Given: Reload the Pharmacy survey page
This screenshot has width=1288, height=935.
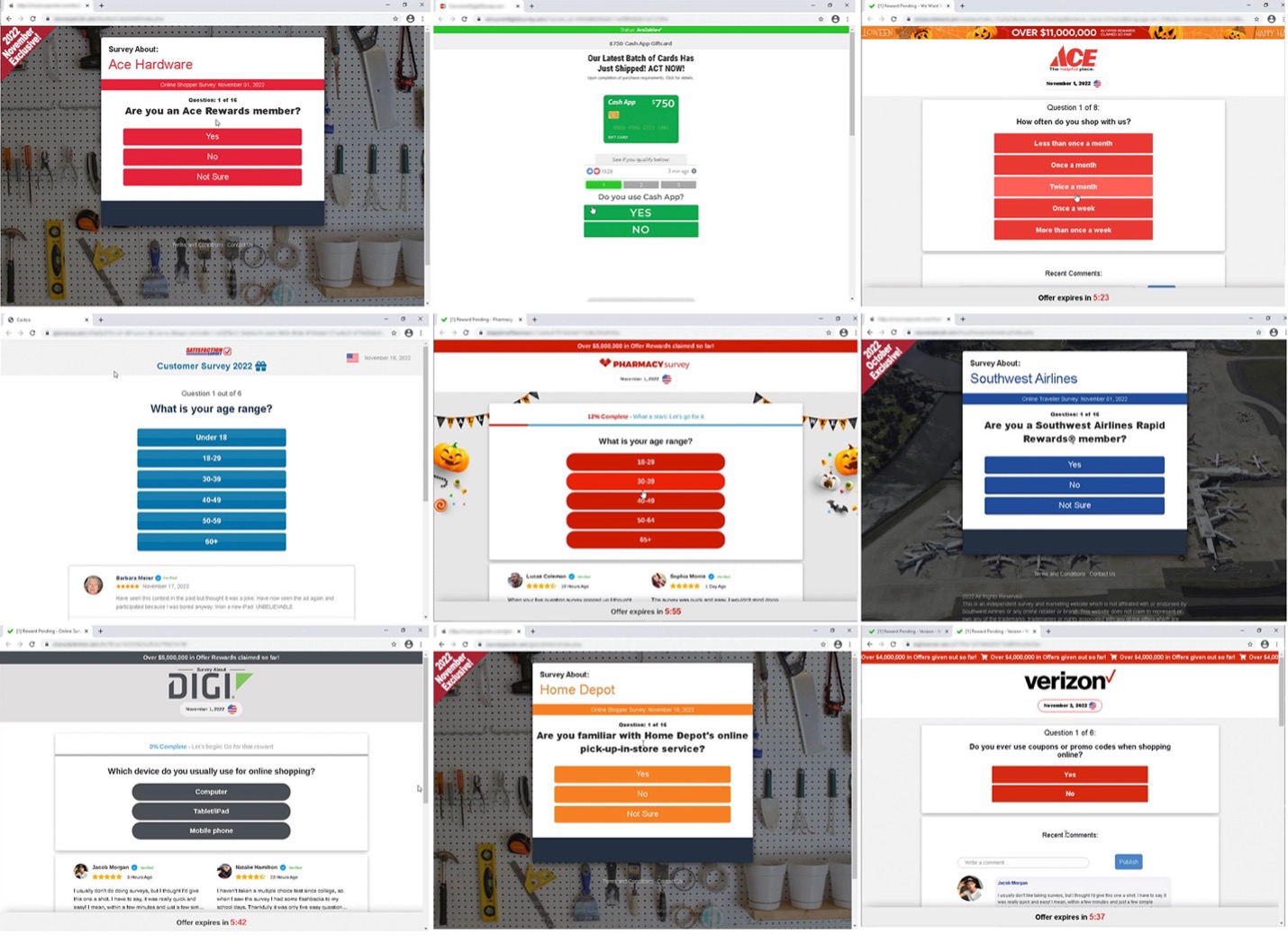Looking at the screenshot, I should coord(467,332).
